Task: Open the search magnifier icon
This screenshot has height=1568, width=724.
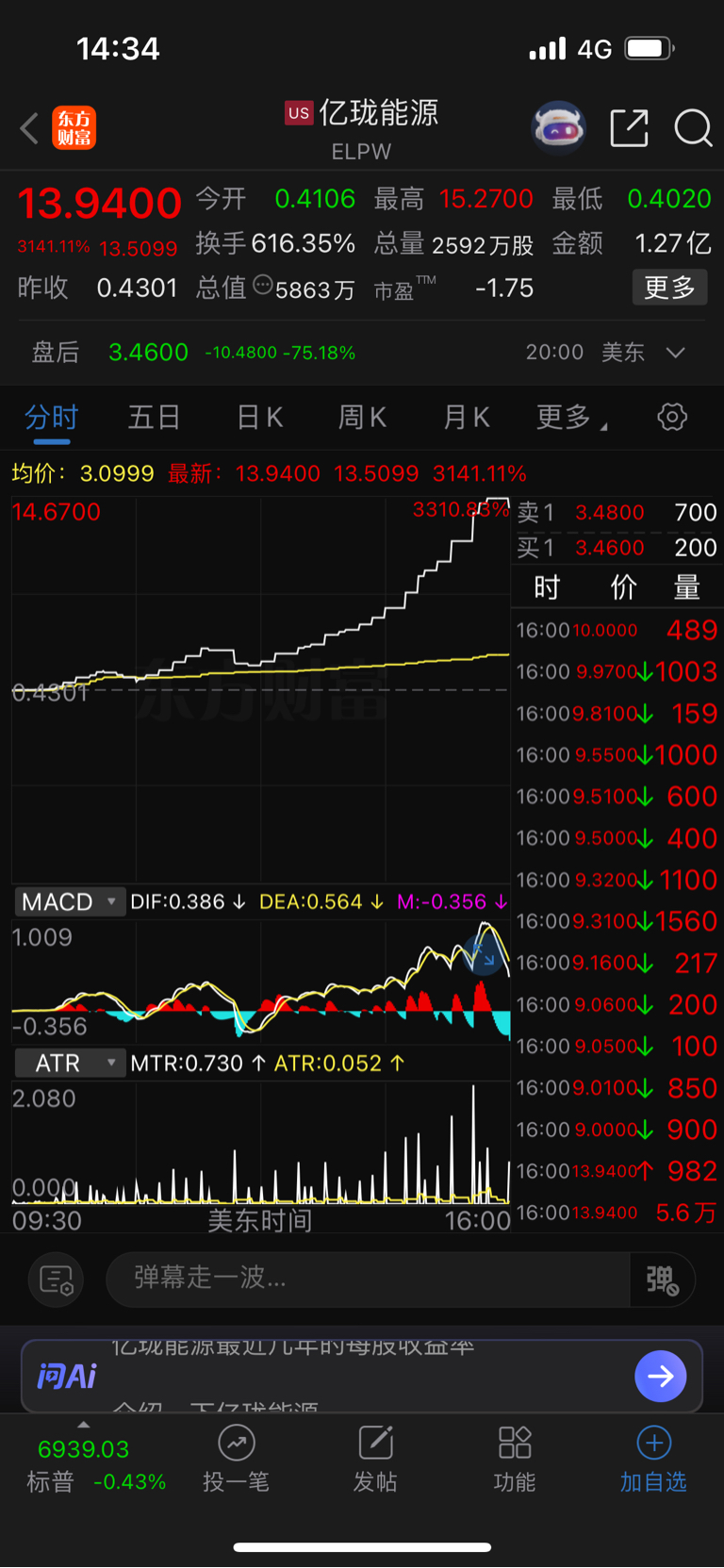Action: coord(693,127)
